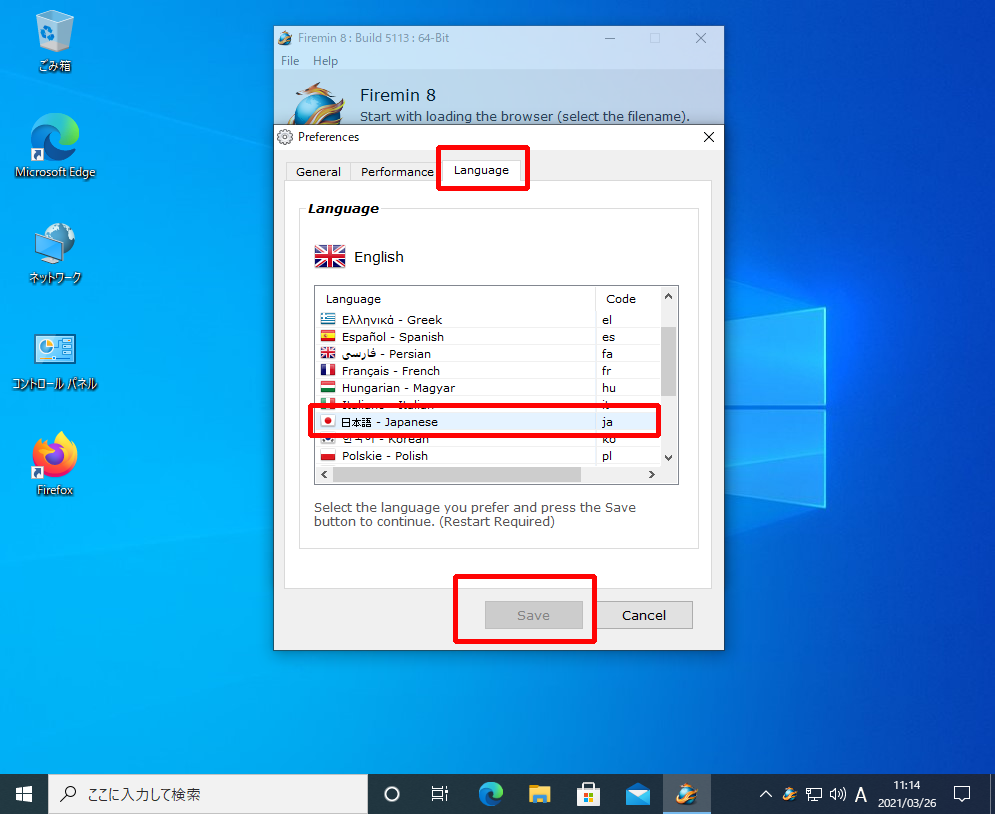
Task: Click the Firemin icon in the taskbar
Action: point(686,794)
